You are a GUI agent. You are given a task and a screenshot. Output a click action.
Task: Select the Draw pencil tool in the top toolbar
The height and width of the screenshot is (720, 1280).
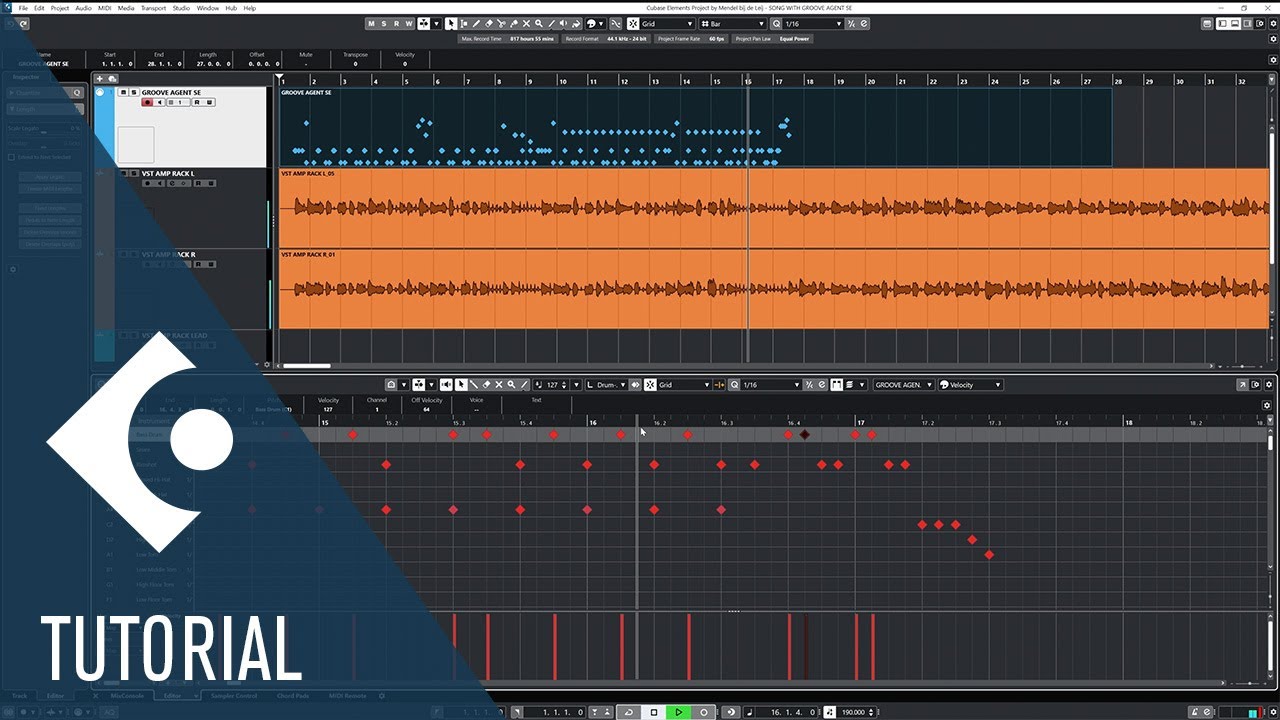click(x=476, y=23)
